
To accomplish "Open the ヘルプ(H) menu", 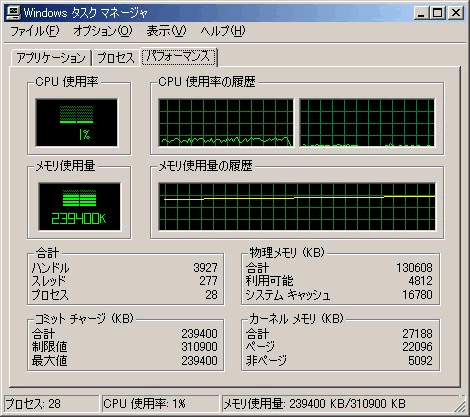I will 223,31.
